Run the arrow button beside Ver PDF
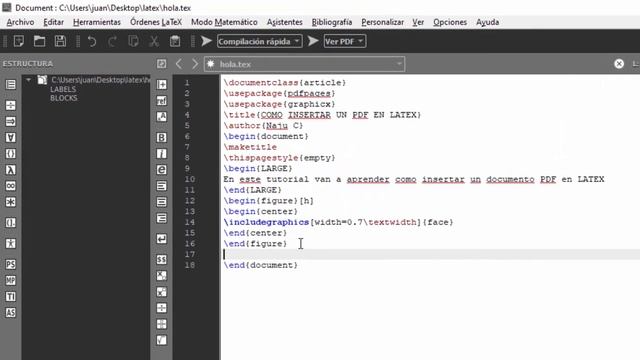The width and height of the screenshot is (640, 360). 313,41
